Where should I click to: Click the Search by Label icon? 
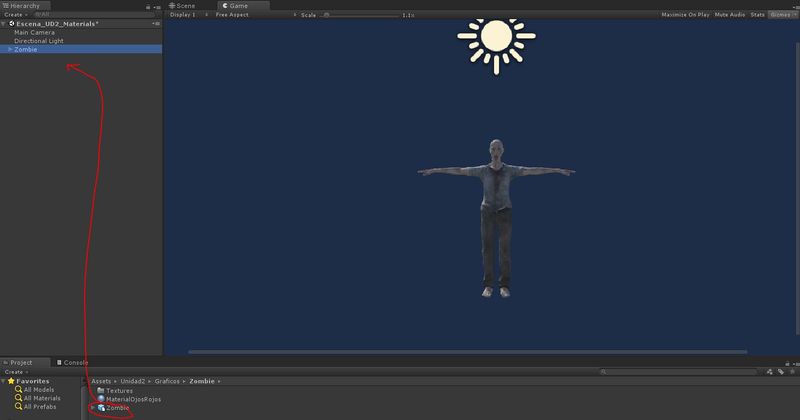[x=781, y=372]
